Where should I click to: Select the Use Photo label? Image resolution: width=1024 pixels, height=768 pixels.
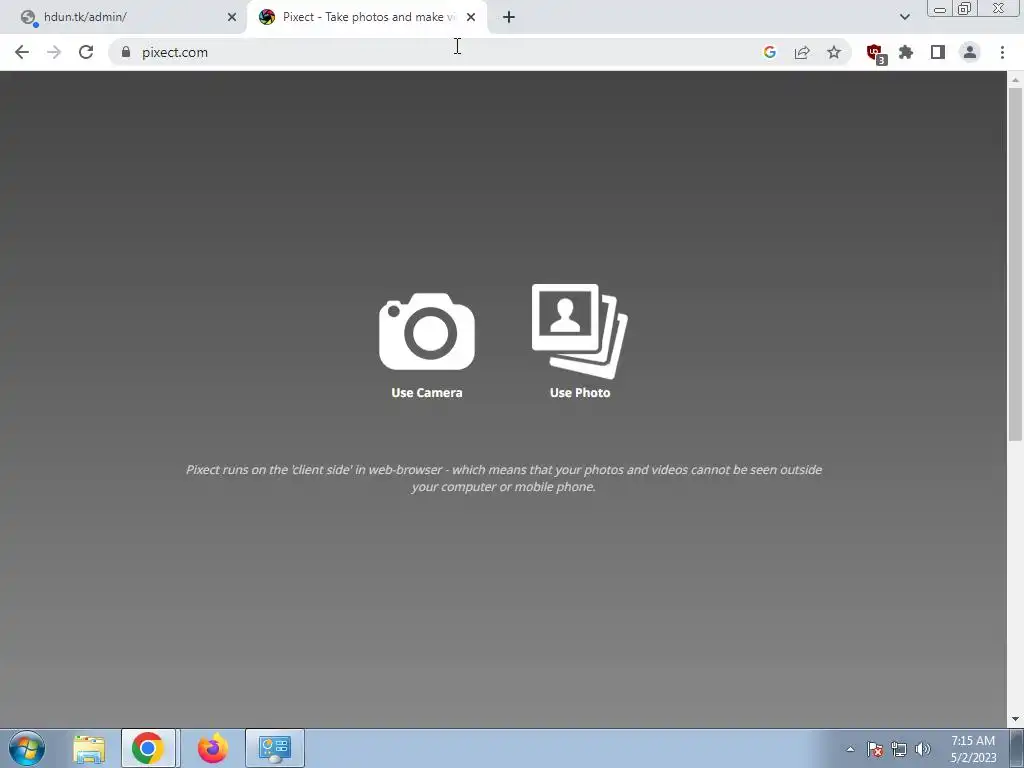pos(580,392)
